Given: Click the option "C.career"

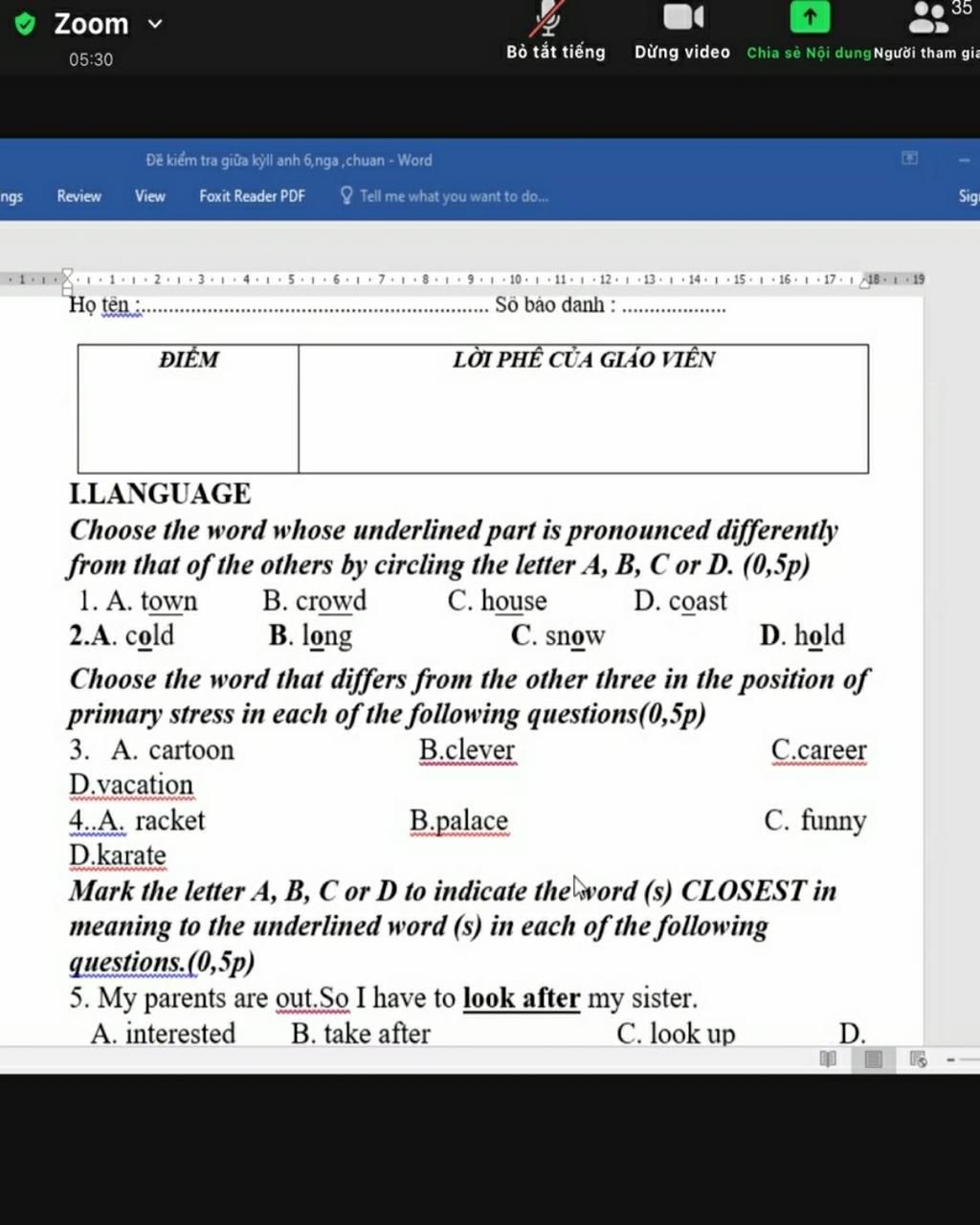Looking at the screenshot, I should click(819, 750).
